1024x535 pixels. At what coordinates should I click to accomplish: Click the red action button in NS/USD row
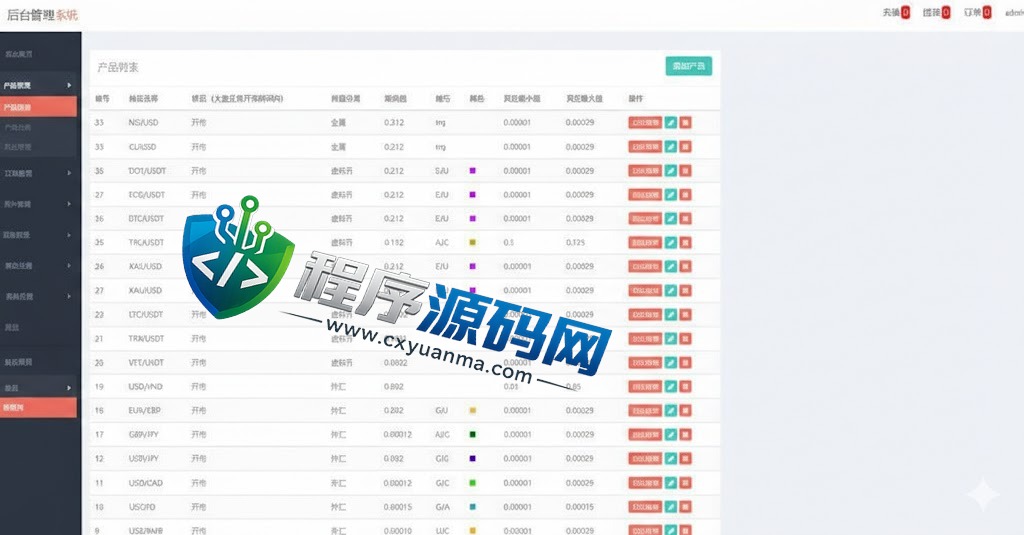[645, 122]
